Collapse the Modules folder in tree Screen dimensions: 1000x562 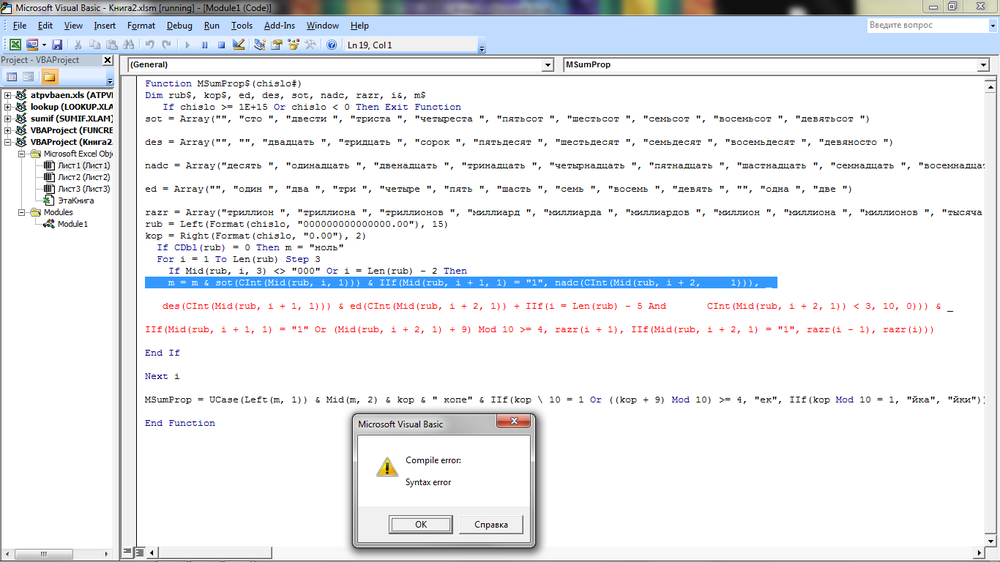tap(21, 212)
